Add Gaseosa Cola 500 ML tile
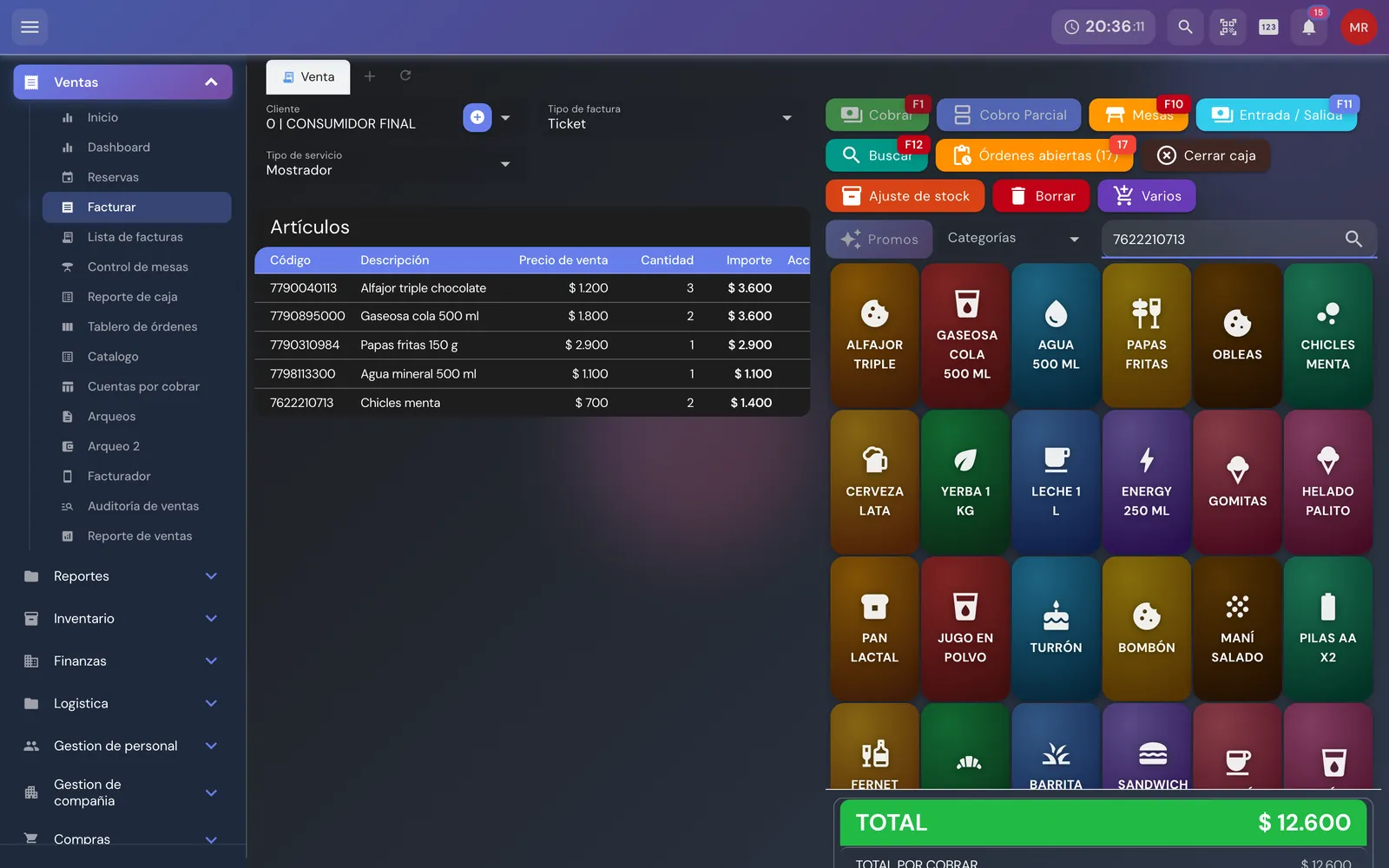 966,335
